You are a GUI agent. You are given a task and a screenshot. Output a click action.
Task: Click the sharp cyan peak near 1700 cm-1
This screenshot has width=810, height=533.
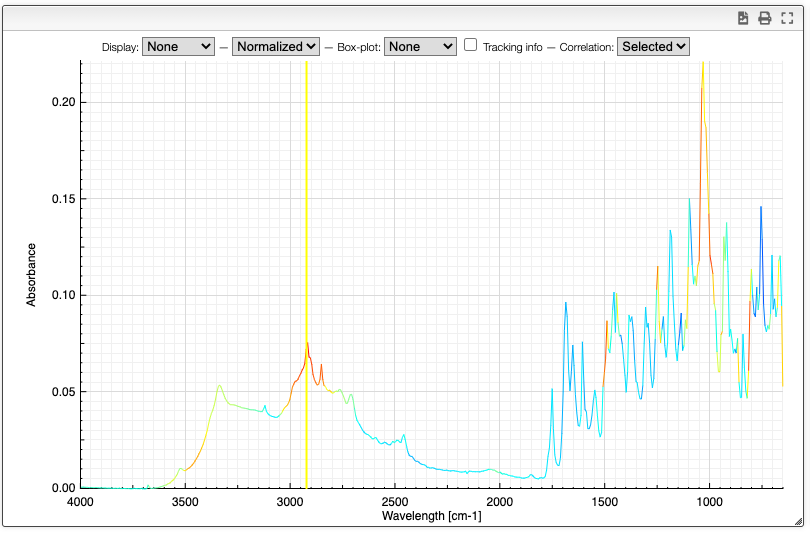tap(565, 303)
